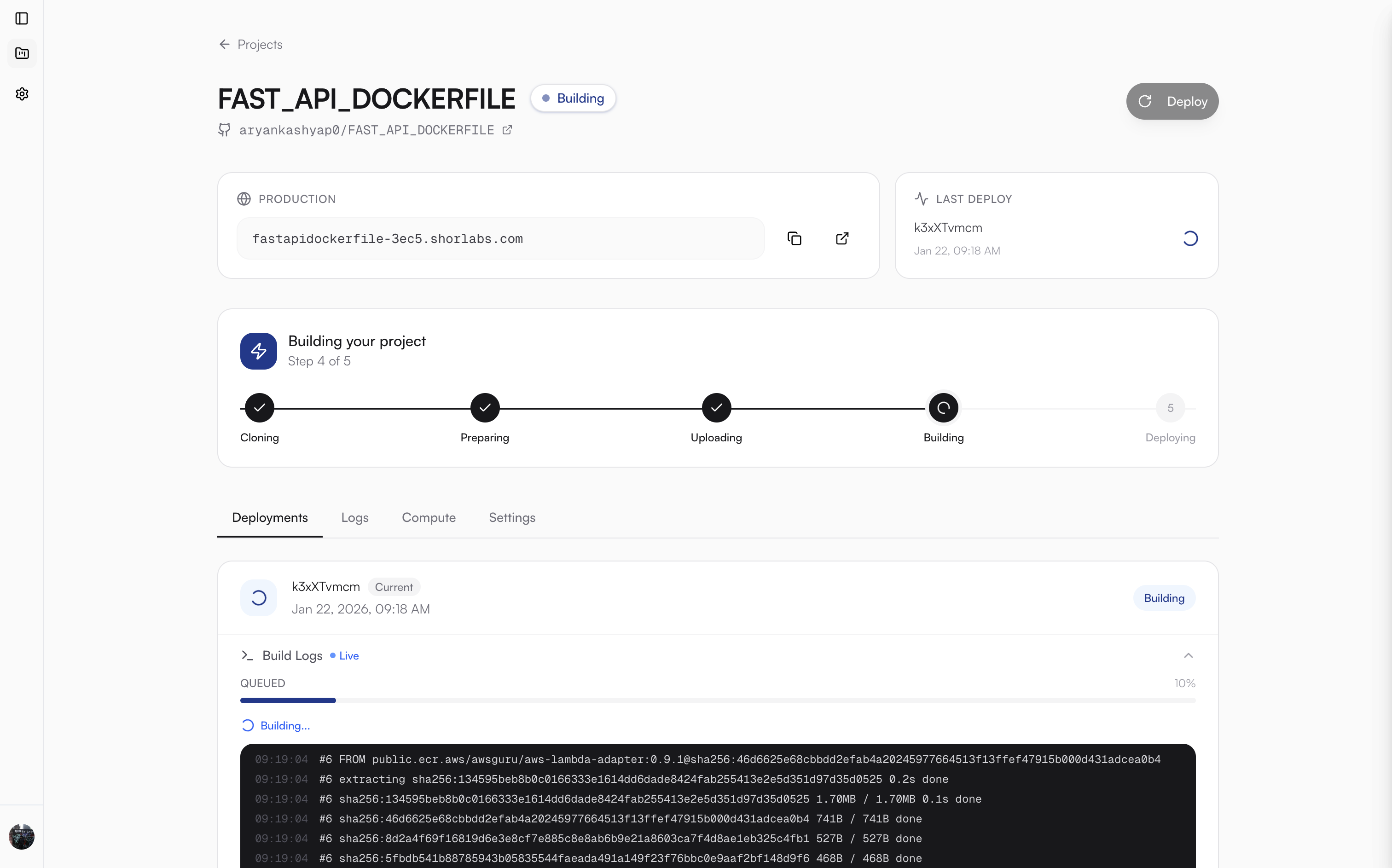Click the terminal icon next to Build Logs
This screenshot has height=868, width=1392.
(x=247, y=655)
